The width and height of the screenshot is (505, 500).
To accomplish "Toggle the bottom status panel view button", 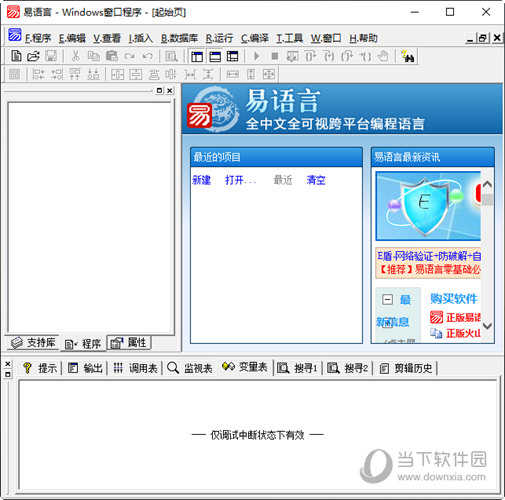I will 215,56.
